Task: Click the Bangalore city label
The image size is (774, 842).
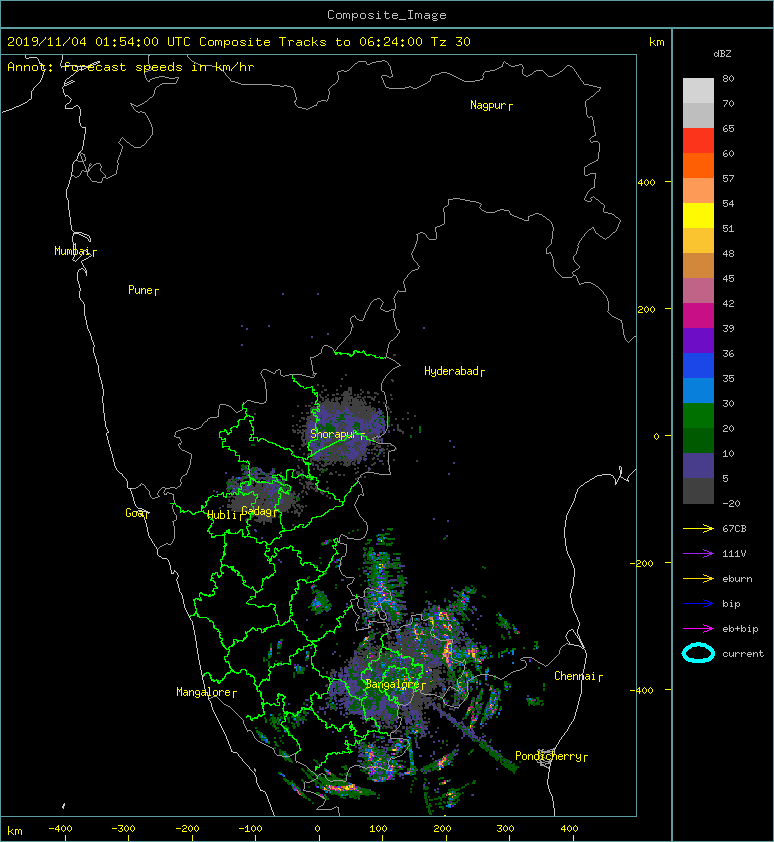Action: pyautogui.click(x=392, y=684)
